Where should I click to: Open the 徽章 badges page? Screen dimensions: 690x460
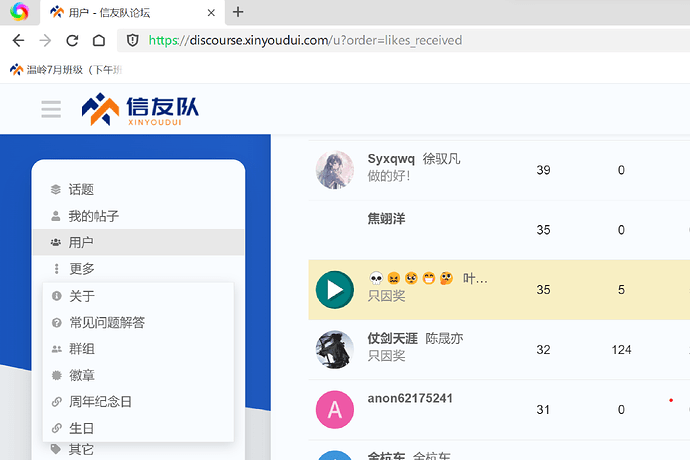(x=138, y=375)
